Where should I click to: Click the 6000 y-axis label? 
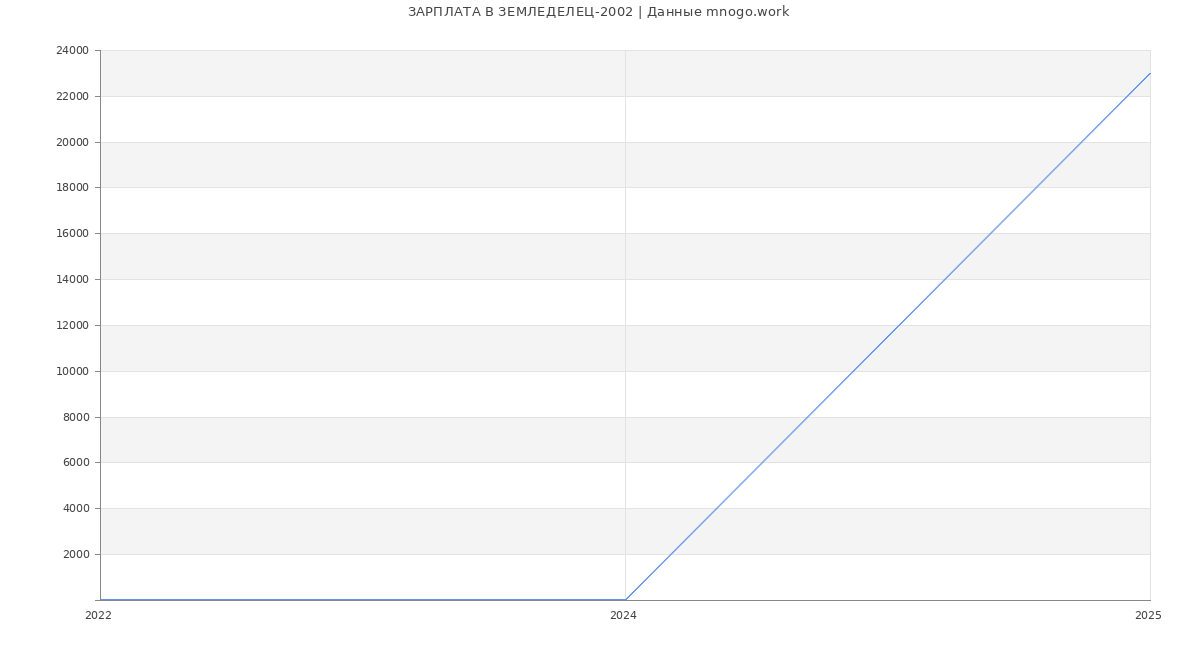pos(75,463)
